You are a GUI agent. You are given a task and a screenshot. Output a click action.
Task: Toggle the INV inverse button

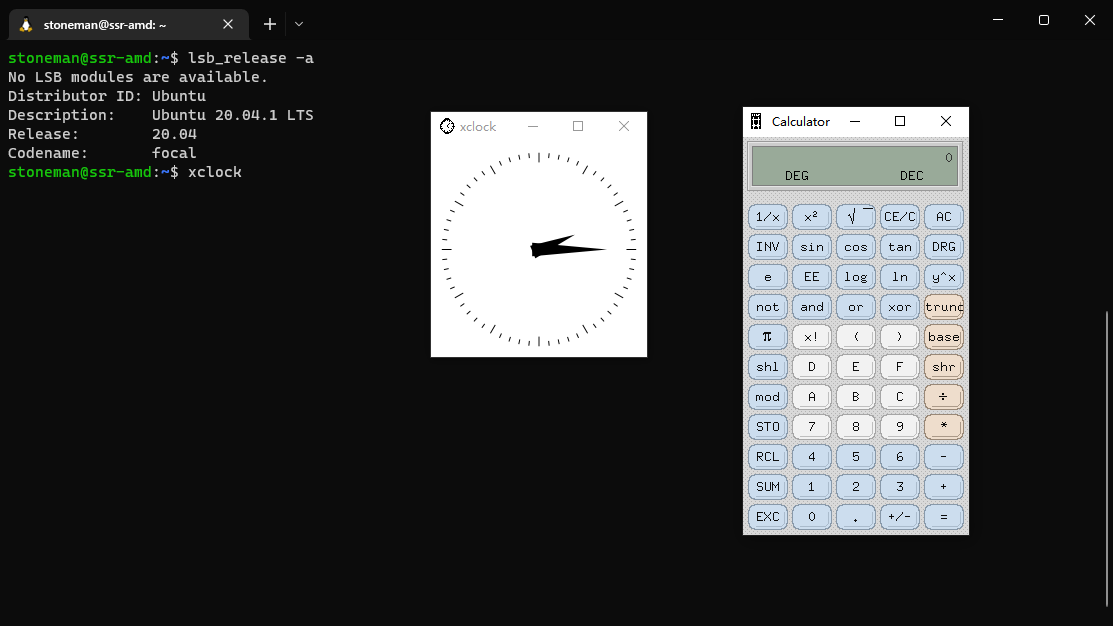(767, 247)
